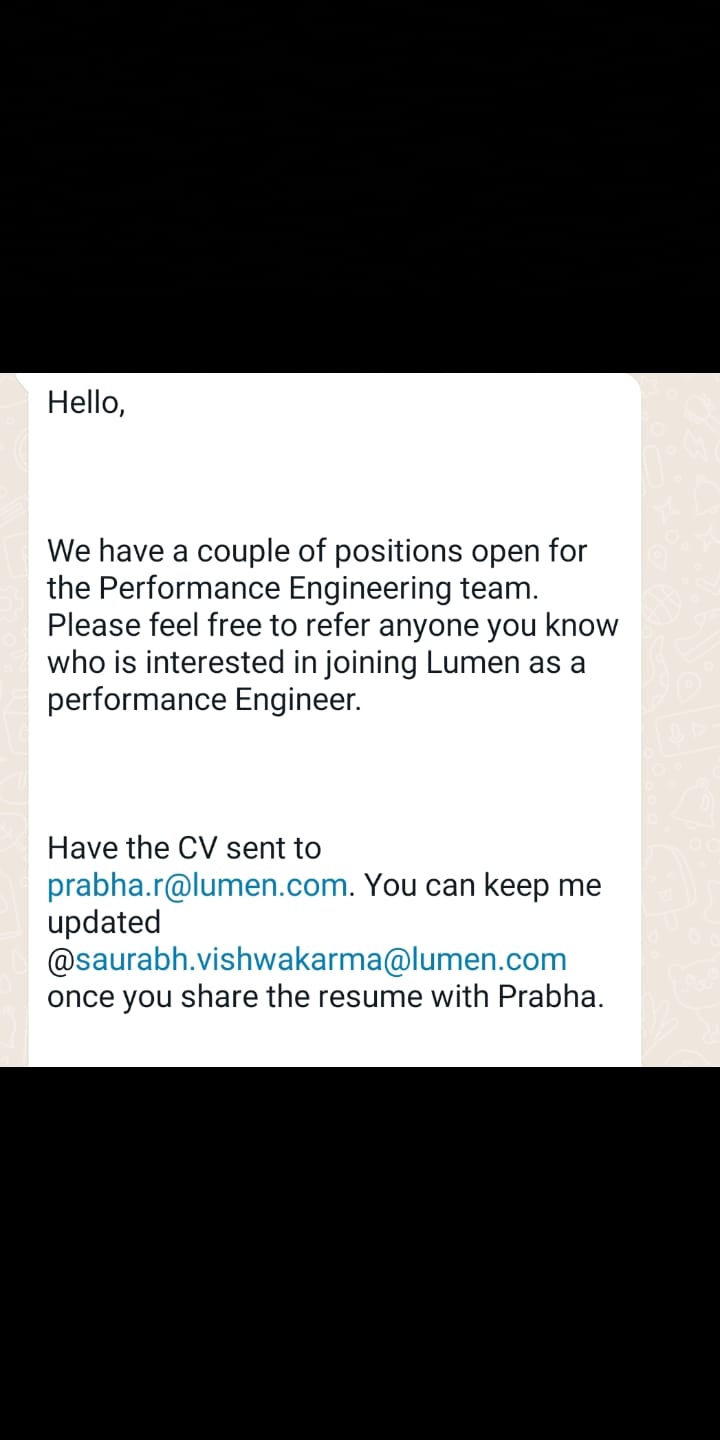Tap the "Have the CV sent to" text
The height and width of the screenshot is (1440, 720).
click(x=184, y=848)
